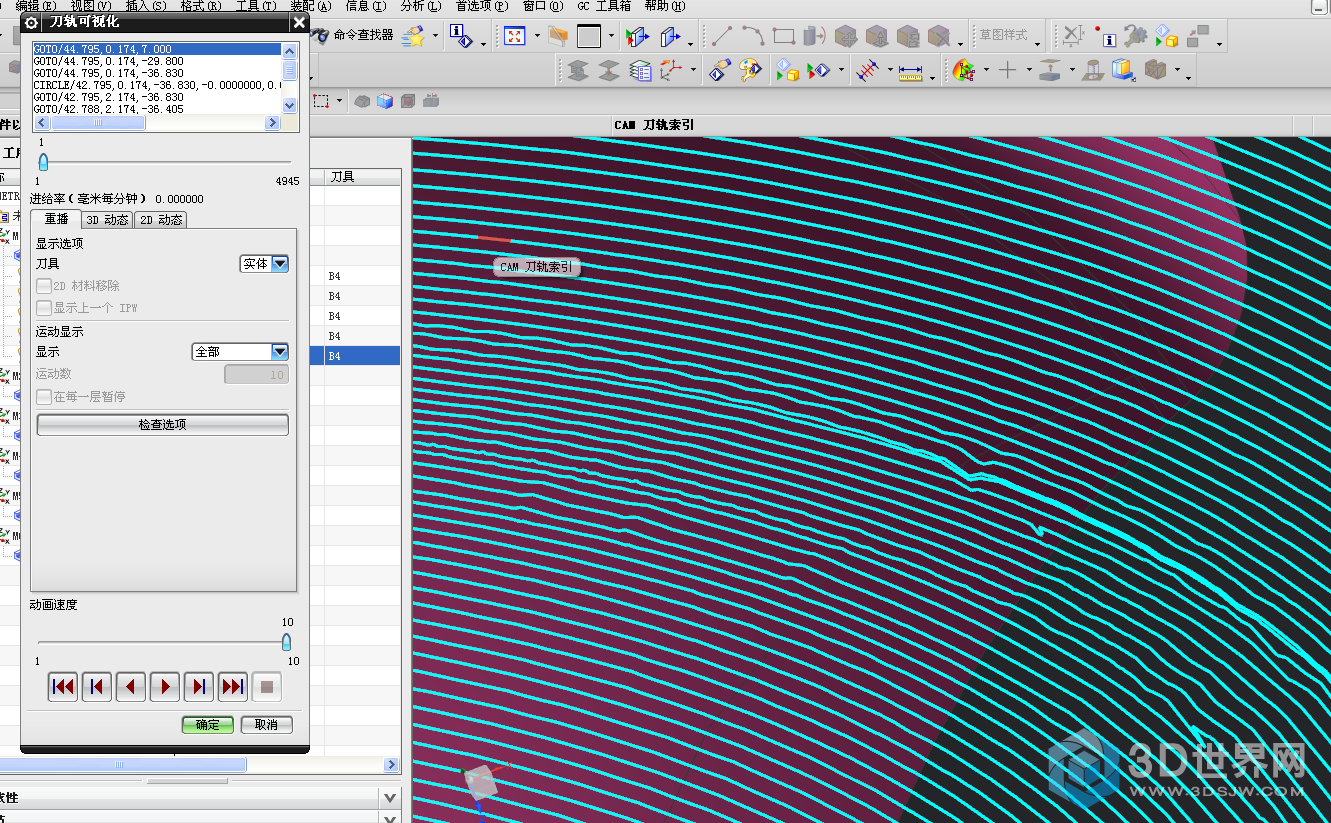
Task: Click the 动画速度 slider handle
Action: (286, 642)
